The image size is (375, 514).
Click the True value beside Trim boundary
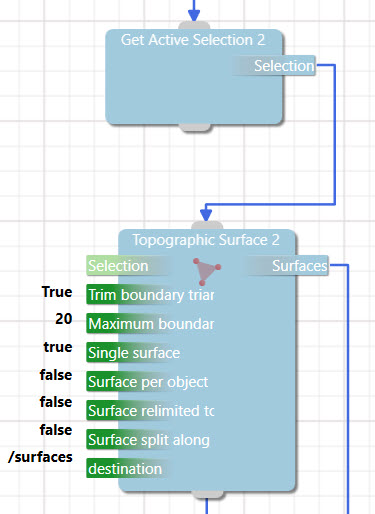click(57, 292)
